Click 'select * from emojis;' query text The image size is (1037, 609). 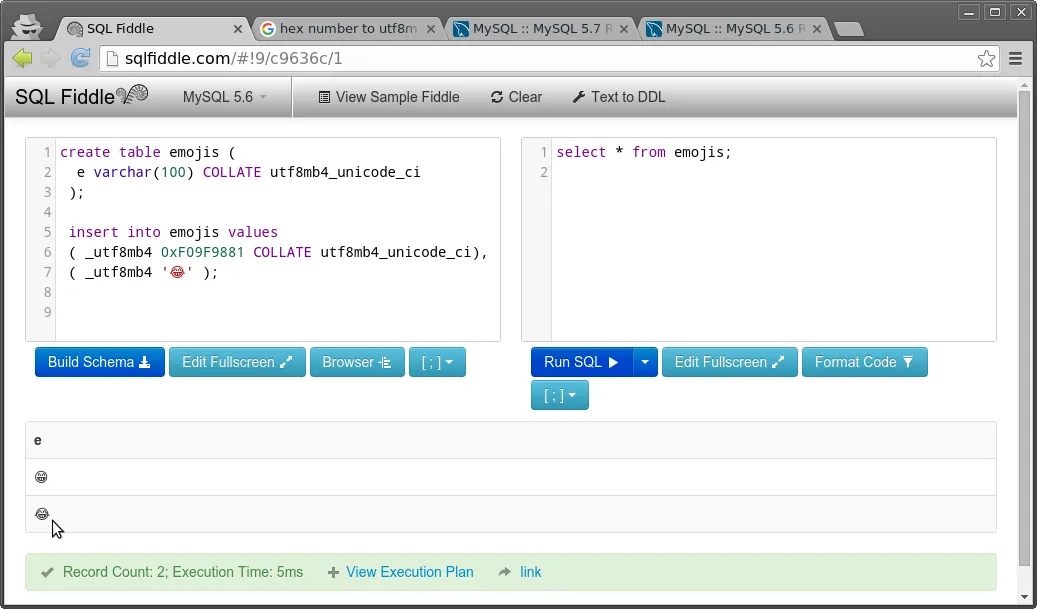[x=644, y=153]
